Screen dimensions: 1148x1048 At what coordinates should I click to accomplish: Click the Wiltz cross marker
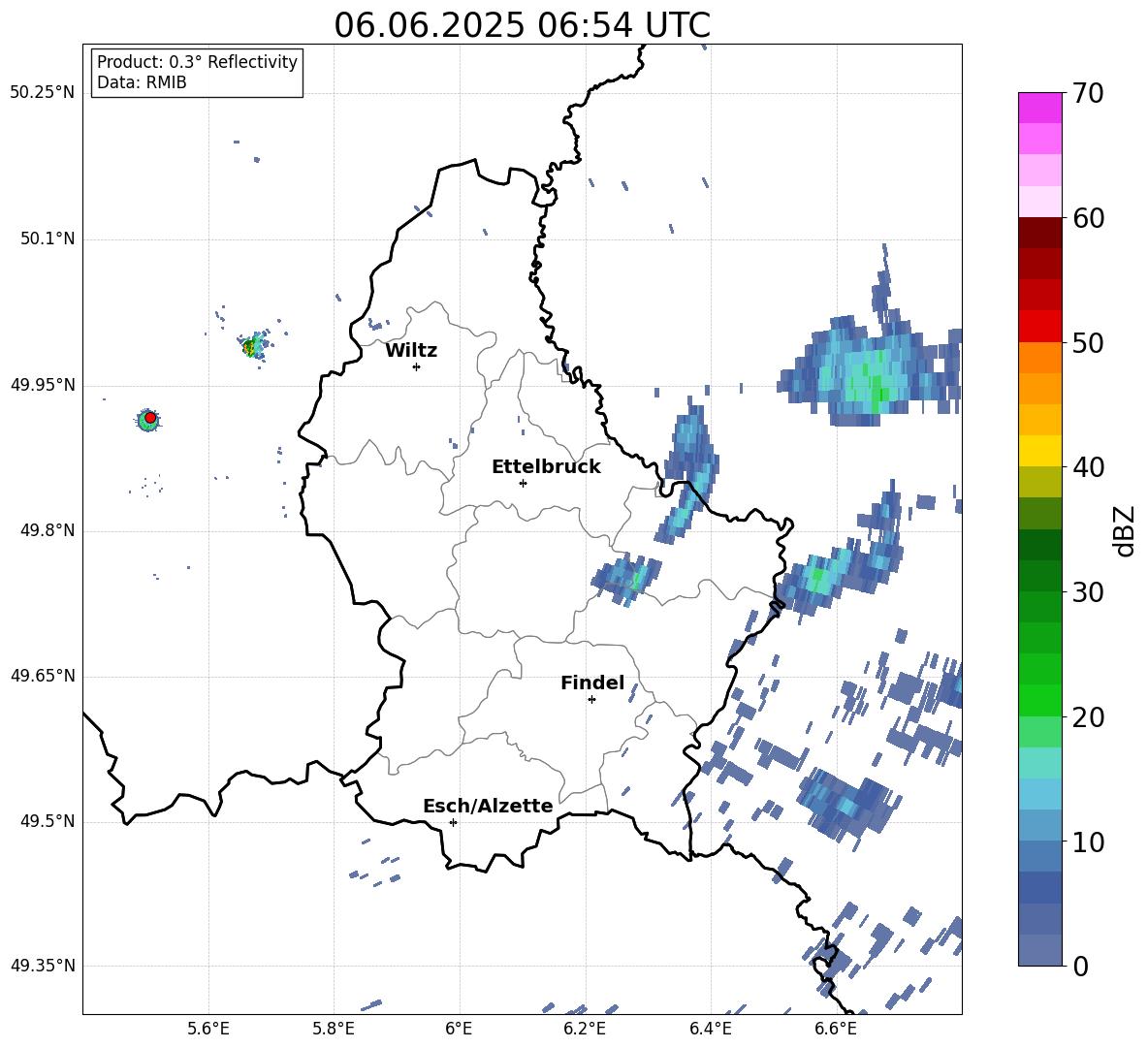coord(417,366)
